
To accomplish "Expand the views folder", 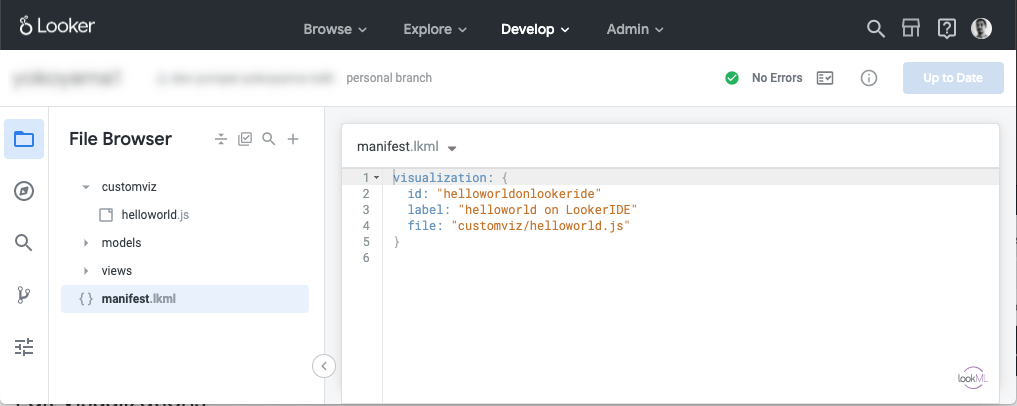I will (x=86, y=270).
